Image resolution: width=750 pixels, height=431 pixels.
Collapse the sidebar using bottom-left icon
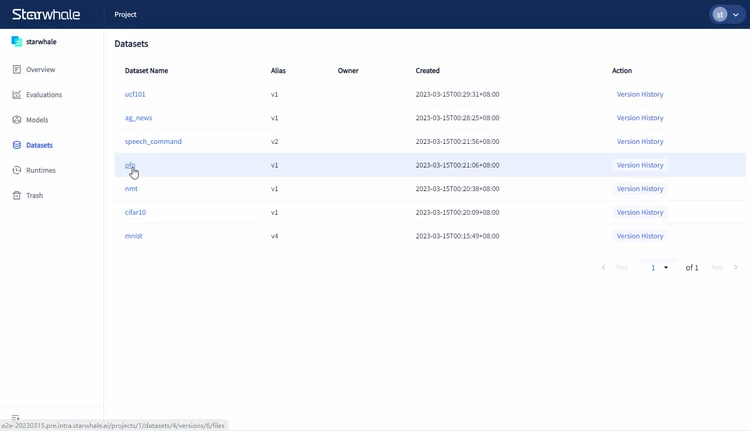[16, 417]
